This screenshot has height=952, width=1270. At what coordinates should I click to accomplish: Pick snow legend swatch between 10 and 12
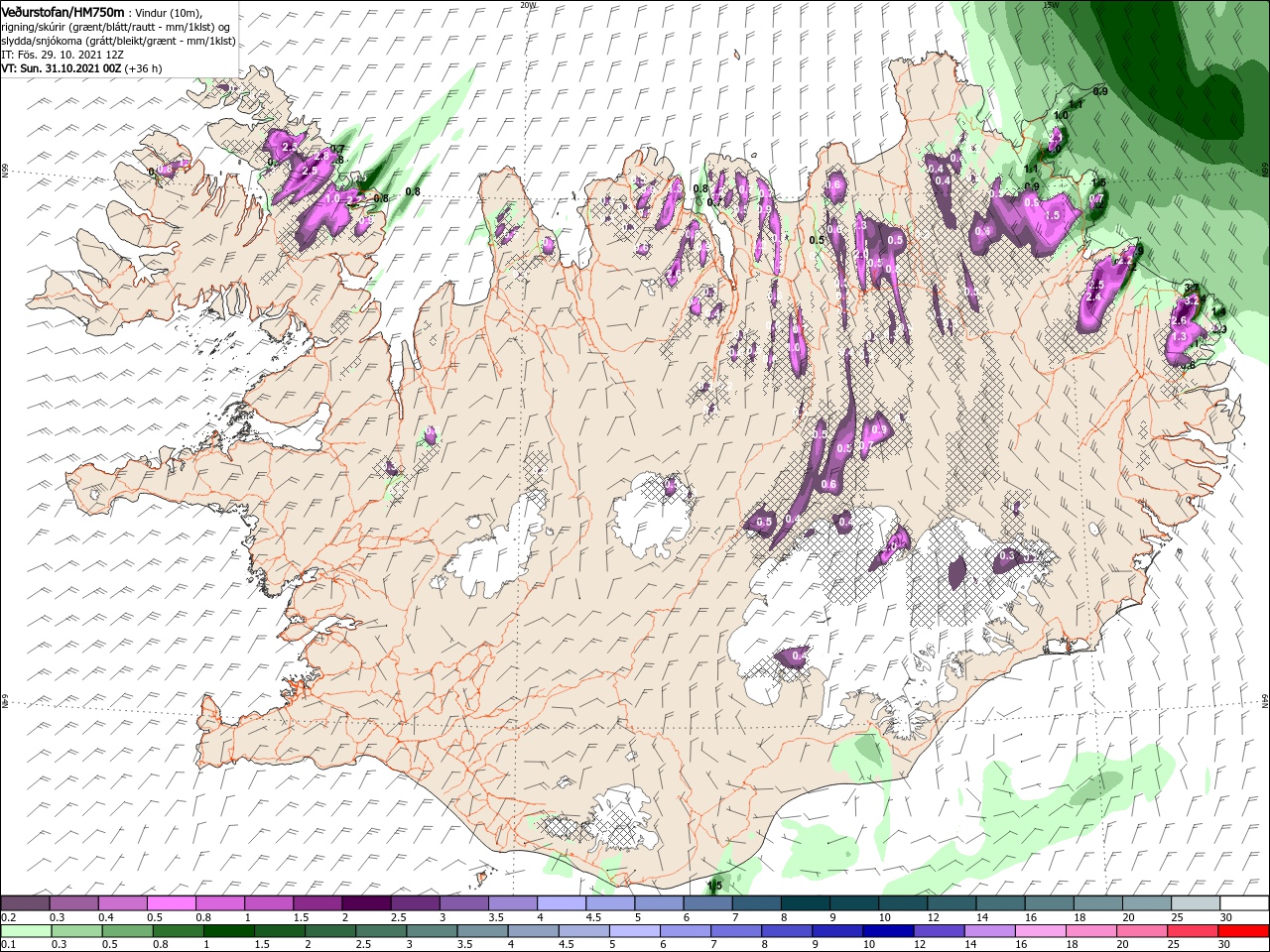[902, 903]
